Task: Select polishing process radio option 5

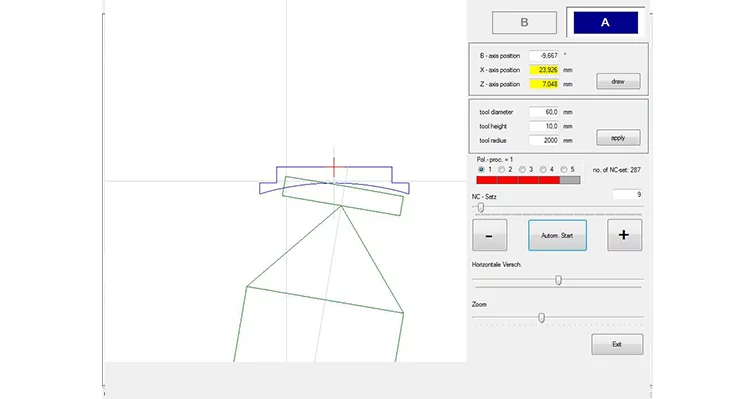Action: [563, 169]
